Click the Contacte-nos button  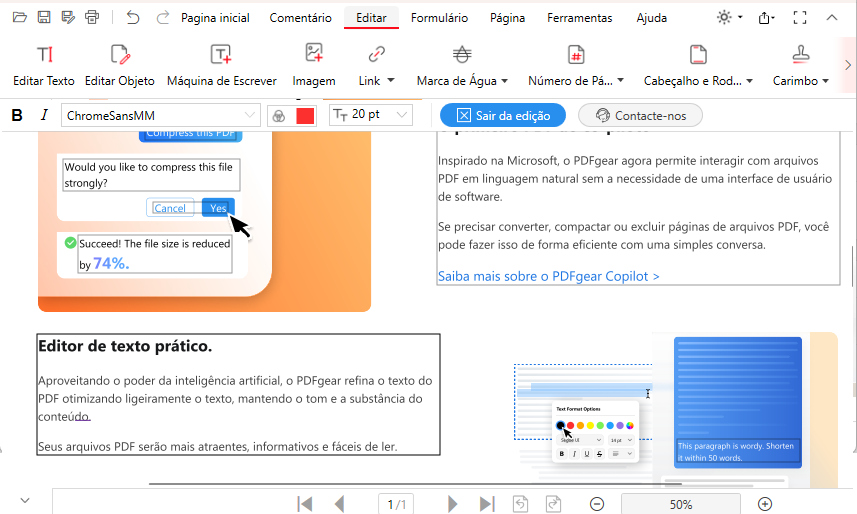(x=640, y=115)
